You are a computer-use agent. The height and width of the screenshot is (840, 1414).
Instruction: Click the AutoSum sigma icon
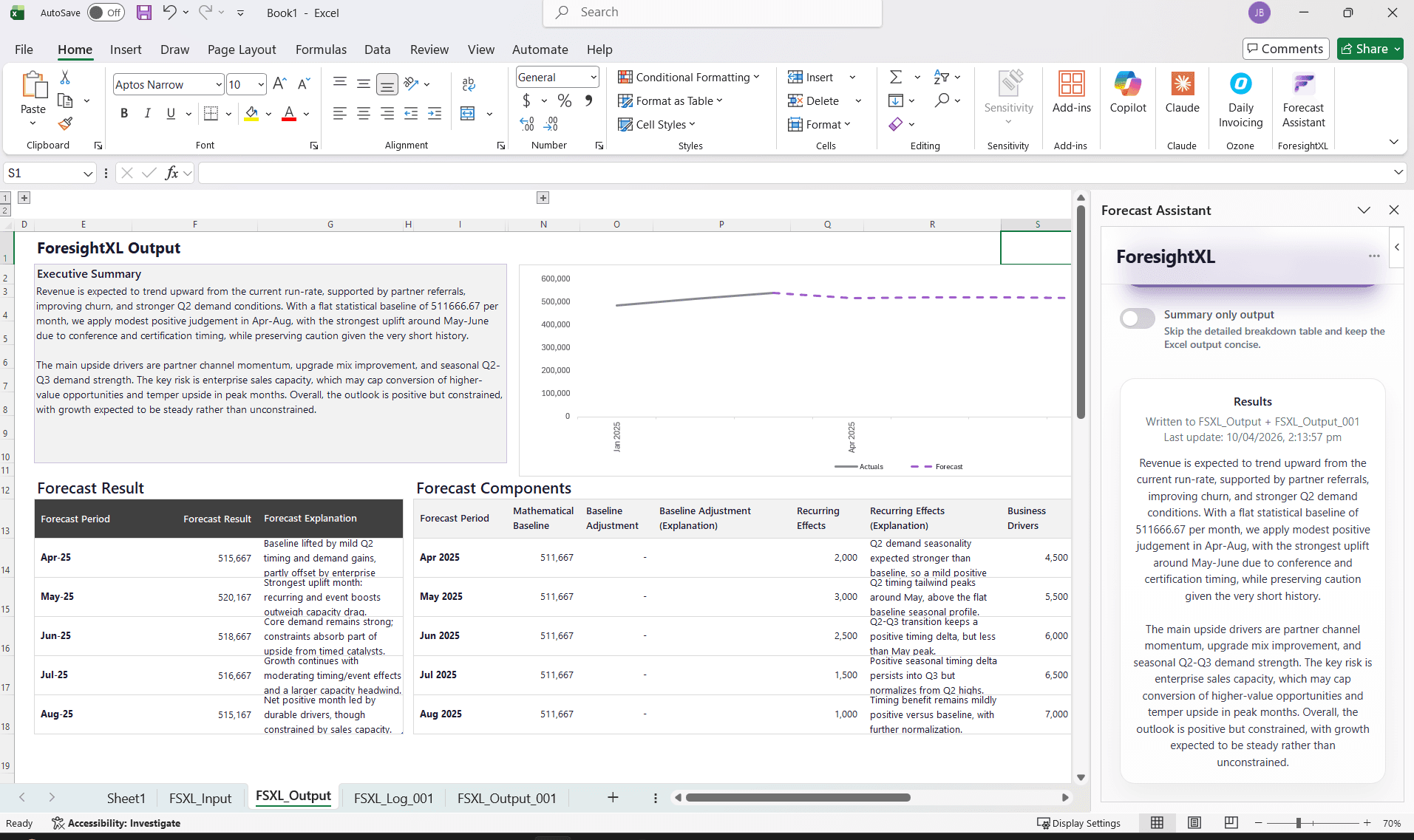click(895, 77)
